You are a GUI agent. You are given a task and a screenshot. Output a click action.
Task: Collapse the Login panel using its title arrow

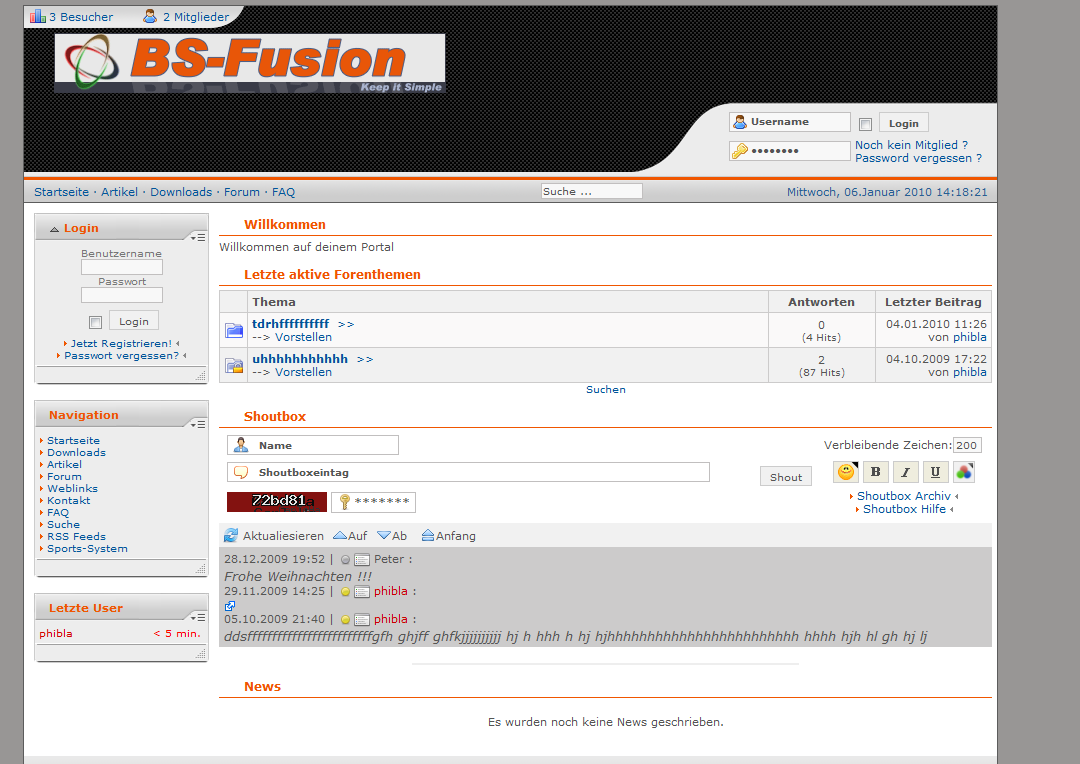click(54, 229)
